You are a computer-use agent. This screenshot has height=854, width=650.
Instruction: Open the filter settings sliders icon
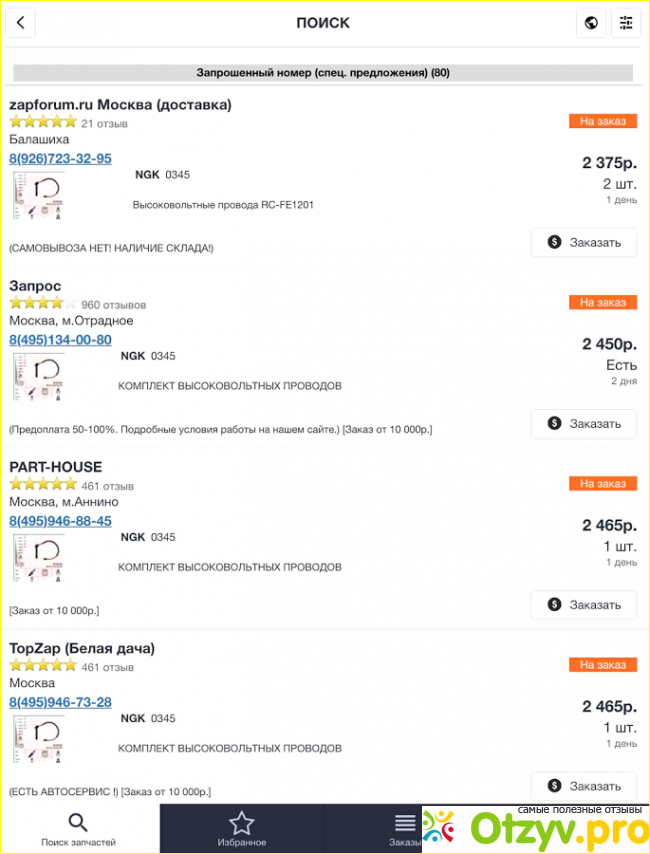pyautogui.click(x=626, y=23)
